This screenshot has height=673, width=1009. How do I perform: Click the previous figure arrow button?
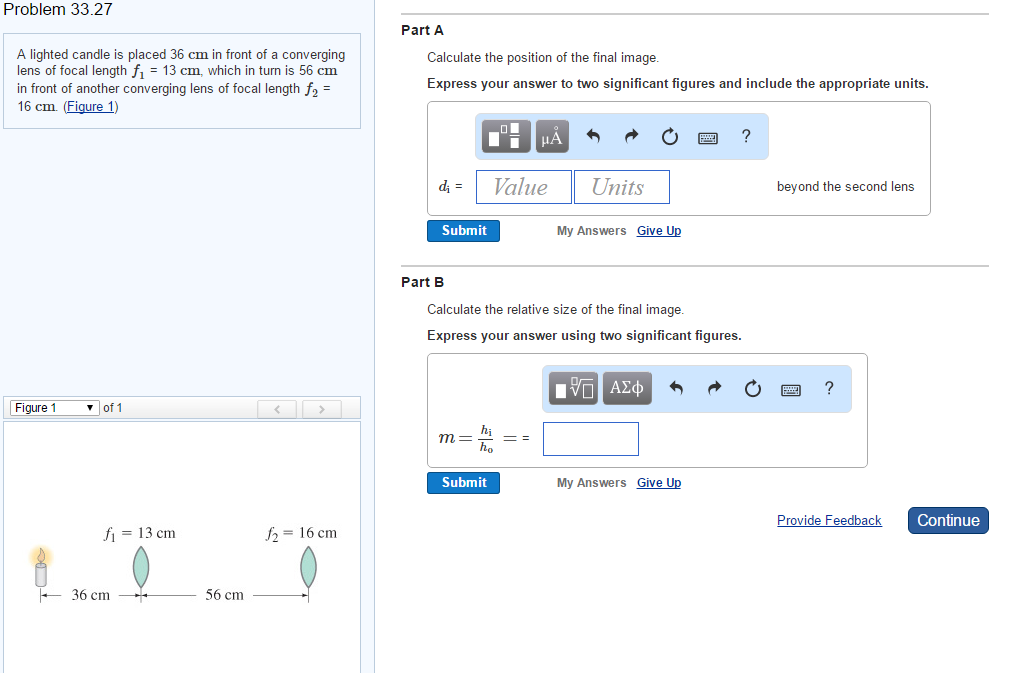278,409
